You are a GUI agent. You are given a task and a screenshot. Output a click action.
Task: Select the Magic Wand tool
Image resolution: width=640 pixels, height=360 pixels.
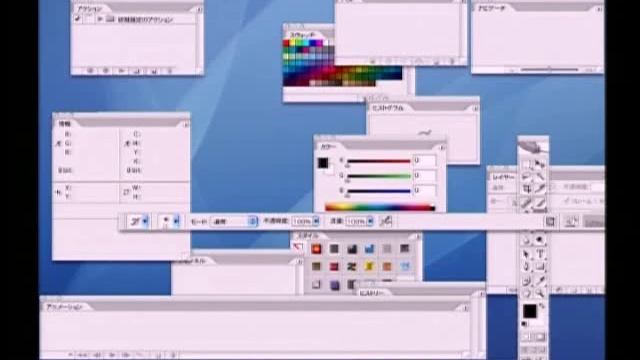(540, 176)
